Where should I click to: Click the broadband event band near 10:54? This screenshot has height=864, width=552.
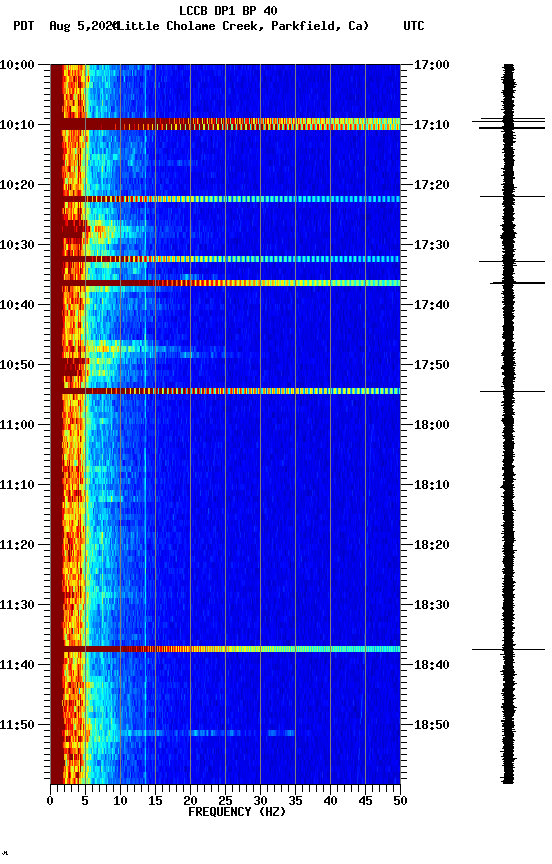(225, 391)
